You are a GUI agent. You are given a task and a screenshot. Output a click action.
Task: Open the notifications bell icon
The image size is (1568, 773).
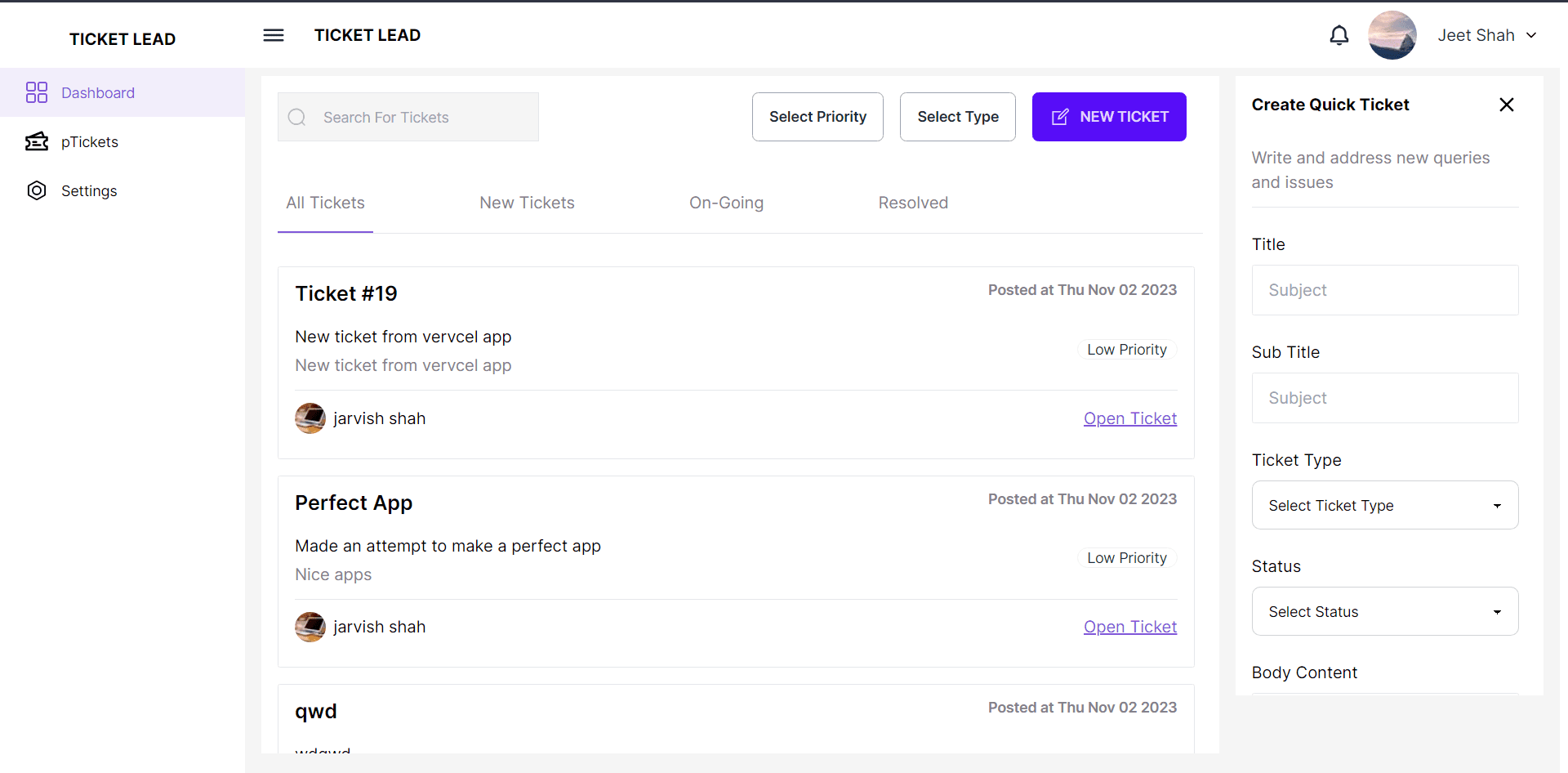[1339, 35]
